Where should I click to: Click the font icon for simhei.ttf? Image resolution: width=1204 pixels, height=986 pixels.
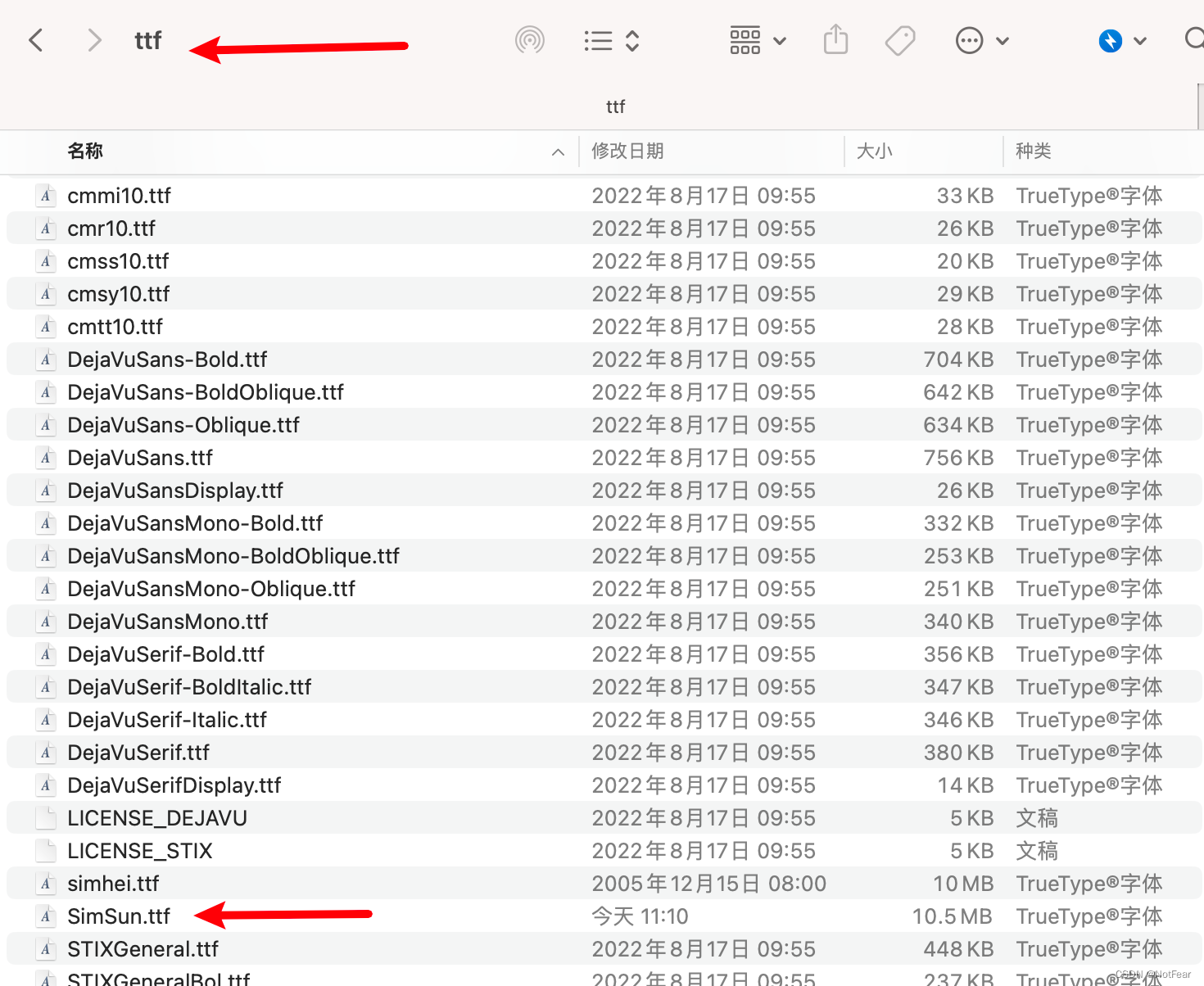(46, 884)
